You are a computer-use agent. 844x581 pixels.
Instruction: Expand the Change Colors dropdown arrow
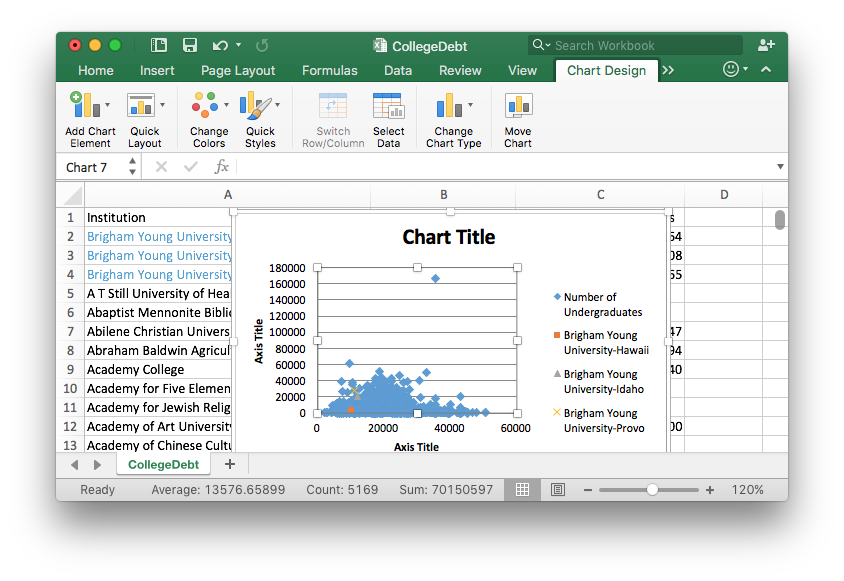[x=226, y=104]
